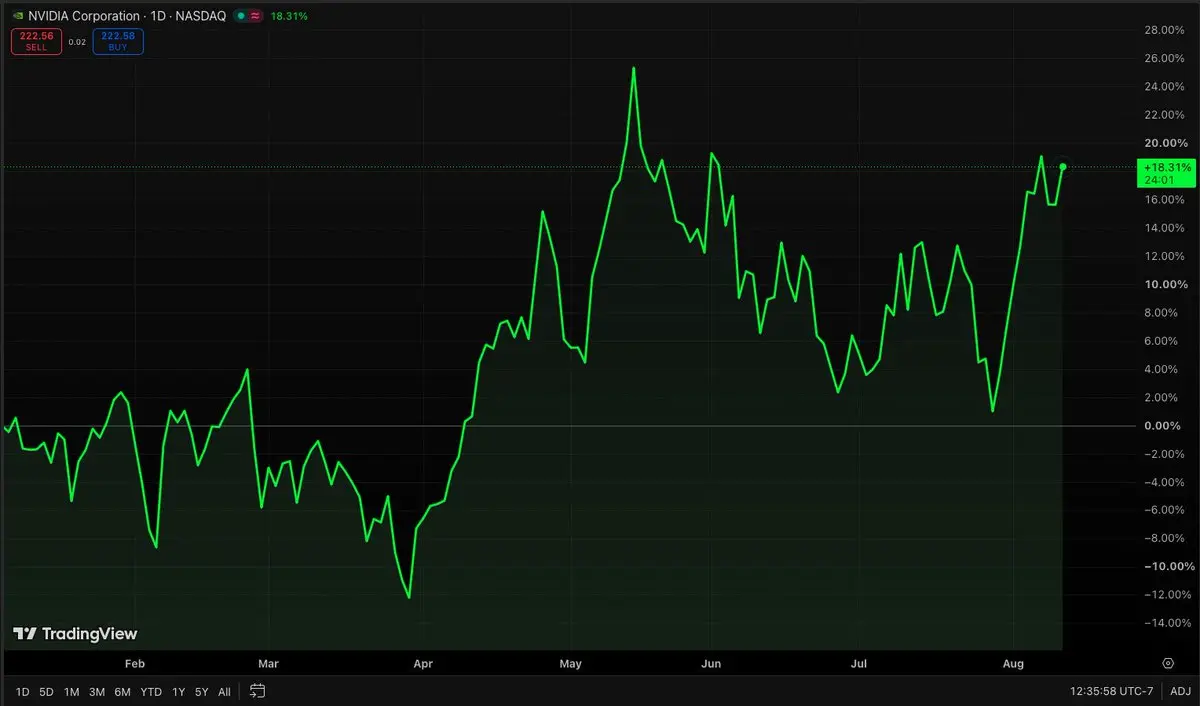Select the 3M time range

(97, 691)
